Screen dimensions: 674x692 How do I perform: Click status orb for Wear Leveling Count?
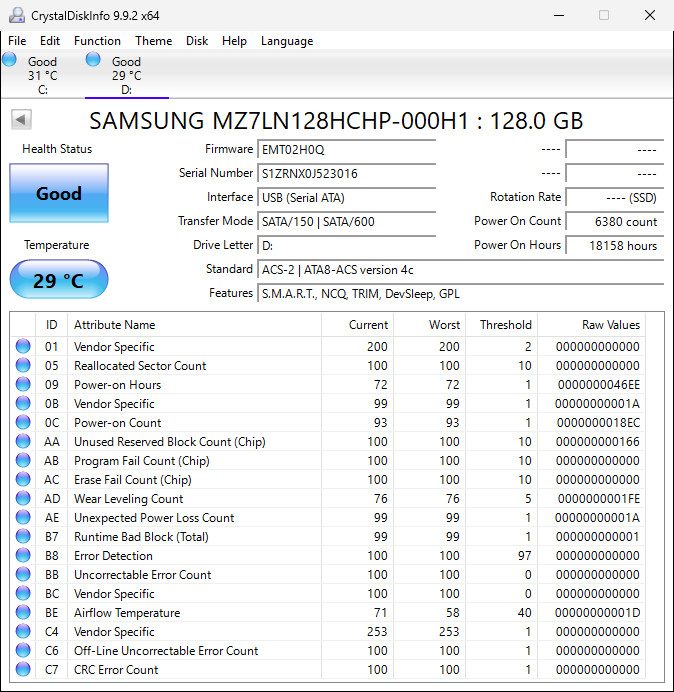23,498
